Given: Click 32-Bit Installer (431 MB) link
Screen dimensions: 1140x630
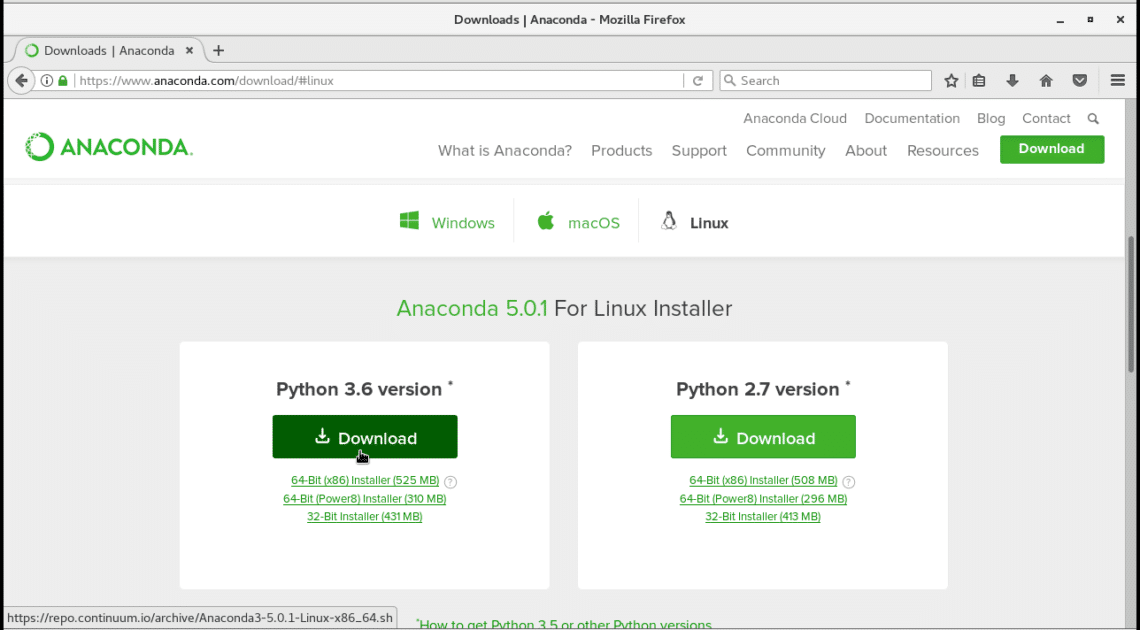Looking at the screenshot, I should coord(364,517).
